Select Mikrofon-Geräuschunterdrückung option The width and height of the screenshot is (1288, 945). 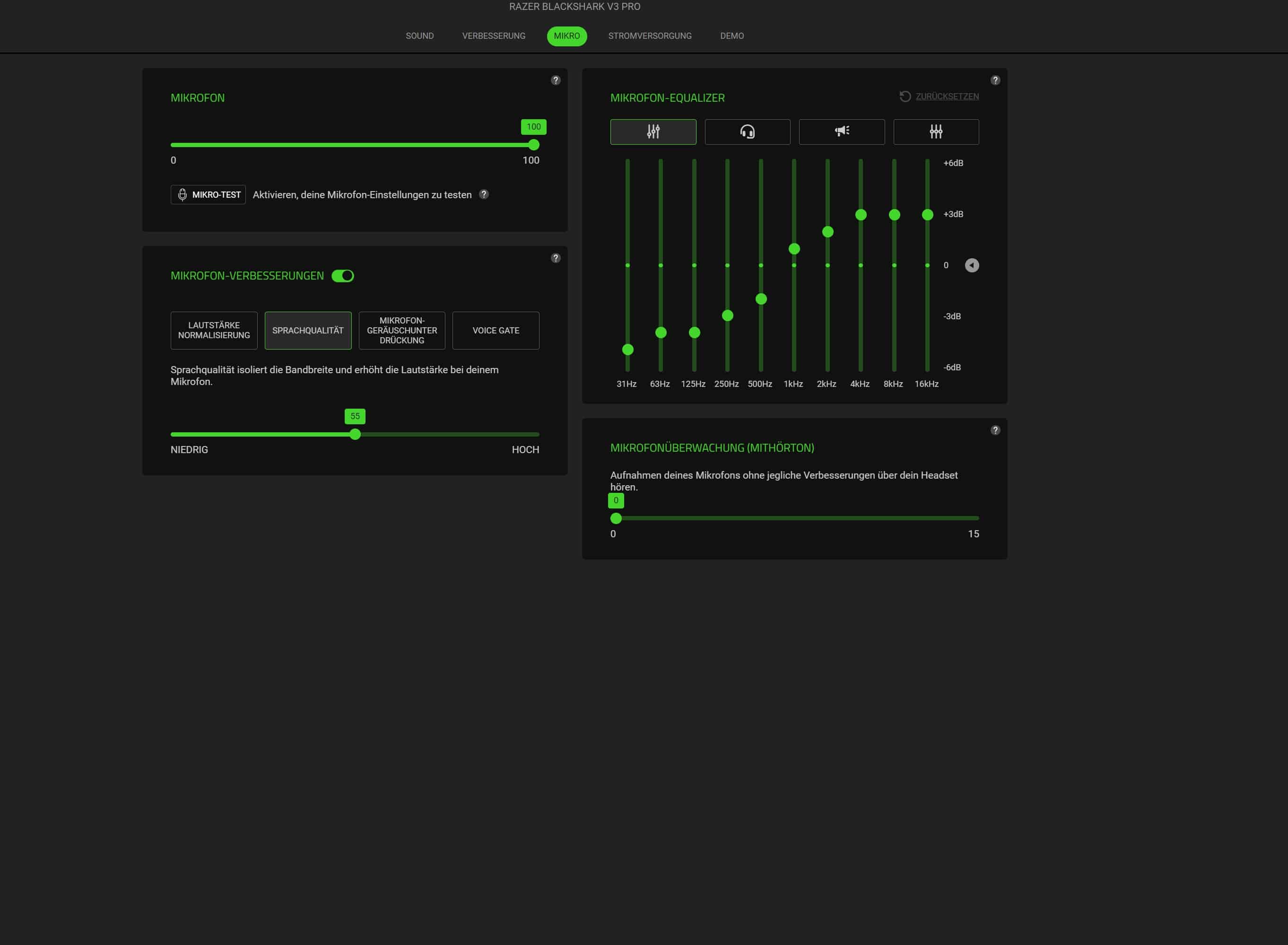401,330
